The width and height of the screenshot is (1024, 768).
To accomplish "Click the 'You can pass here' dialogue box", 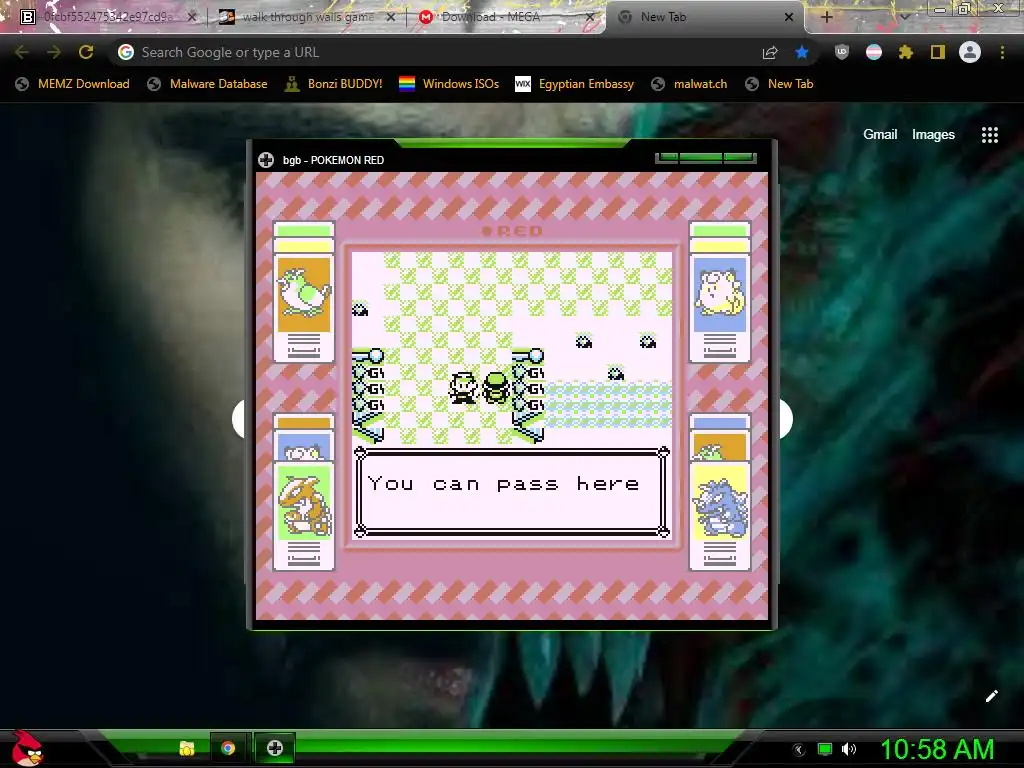I will [x=512, y=492].
